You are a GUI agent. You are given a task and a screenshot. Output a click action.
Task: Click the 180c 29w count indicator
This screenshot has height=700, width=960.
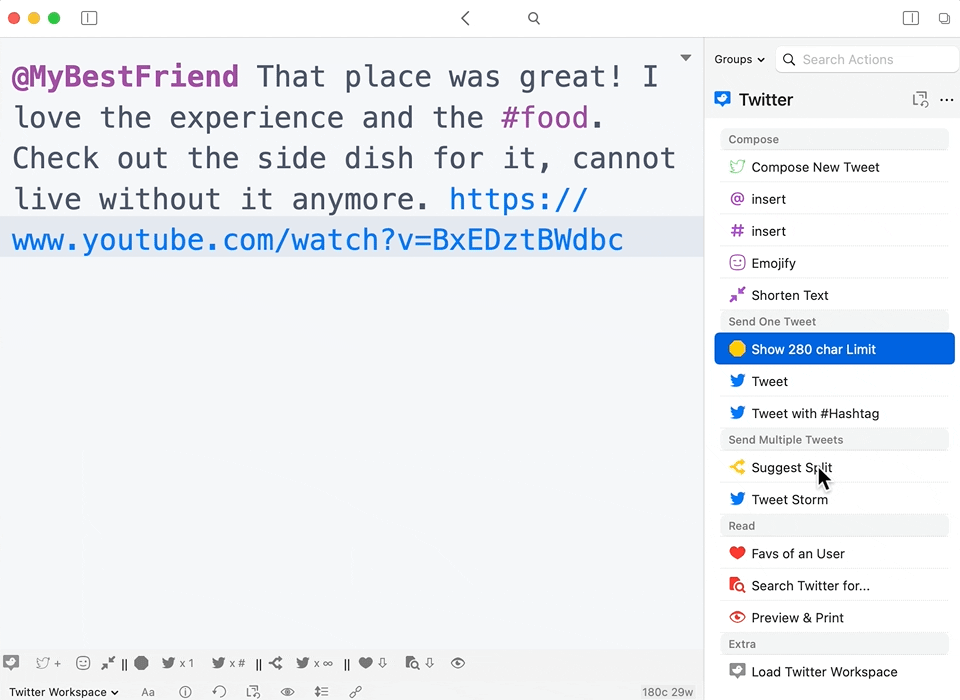[x=667, y=692]
